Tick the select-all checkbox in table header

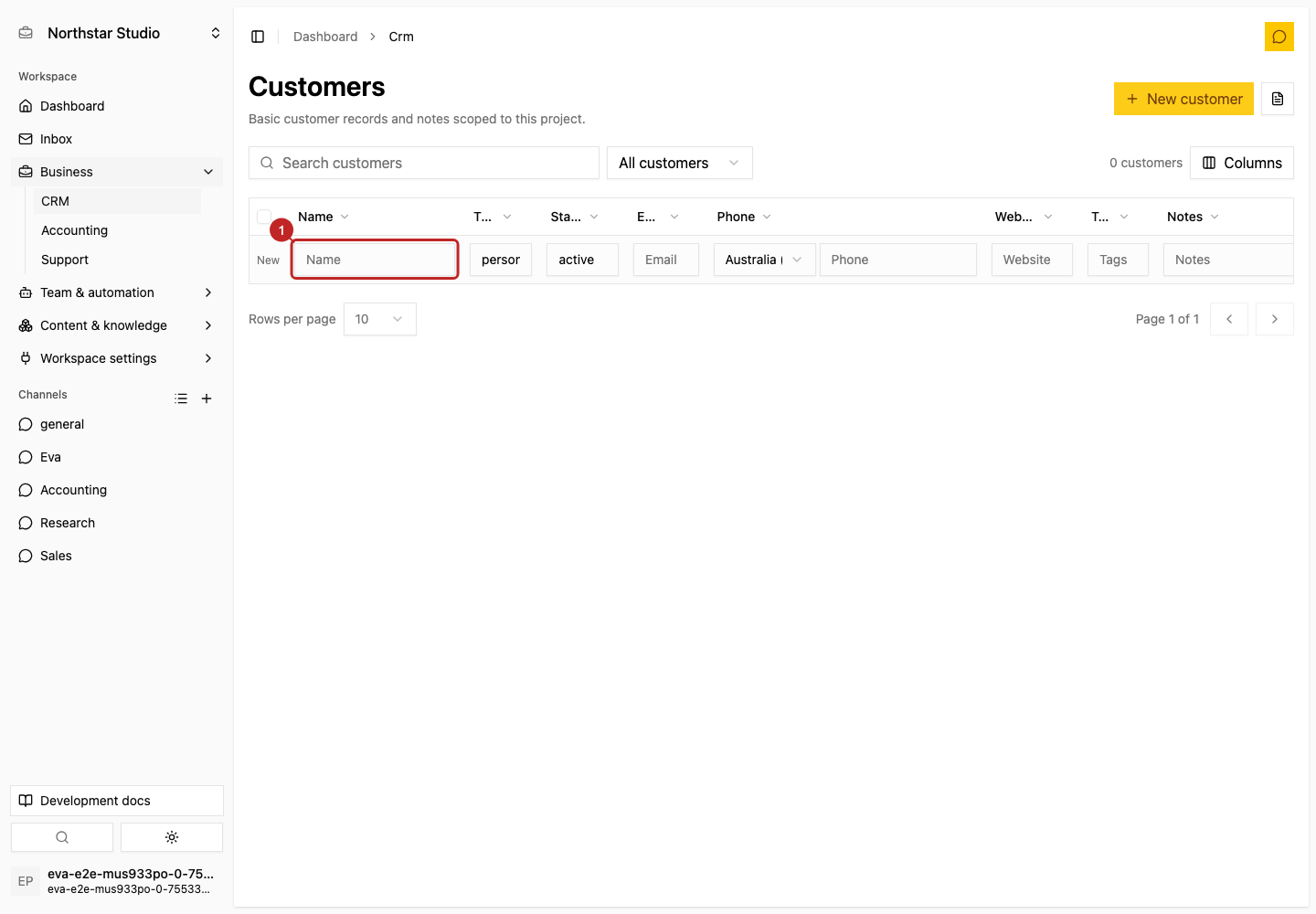pos(264,217)
